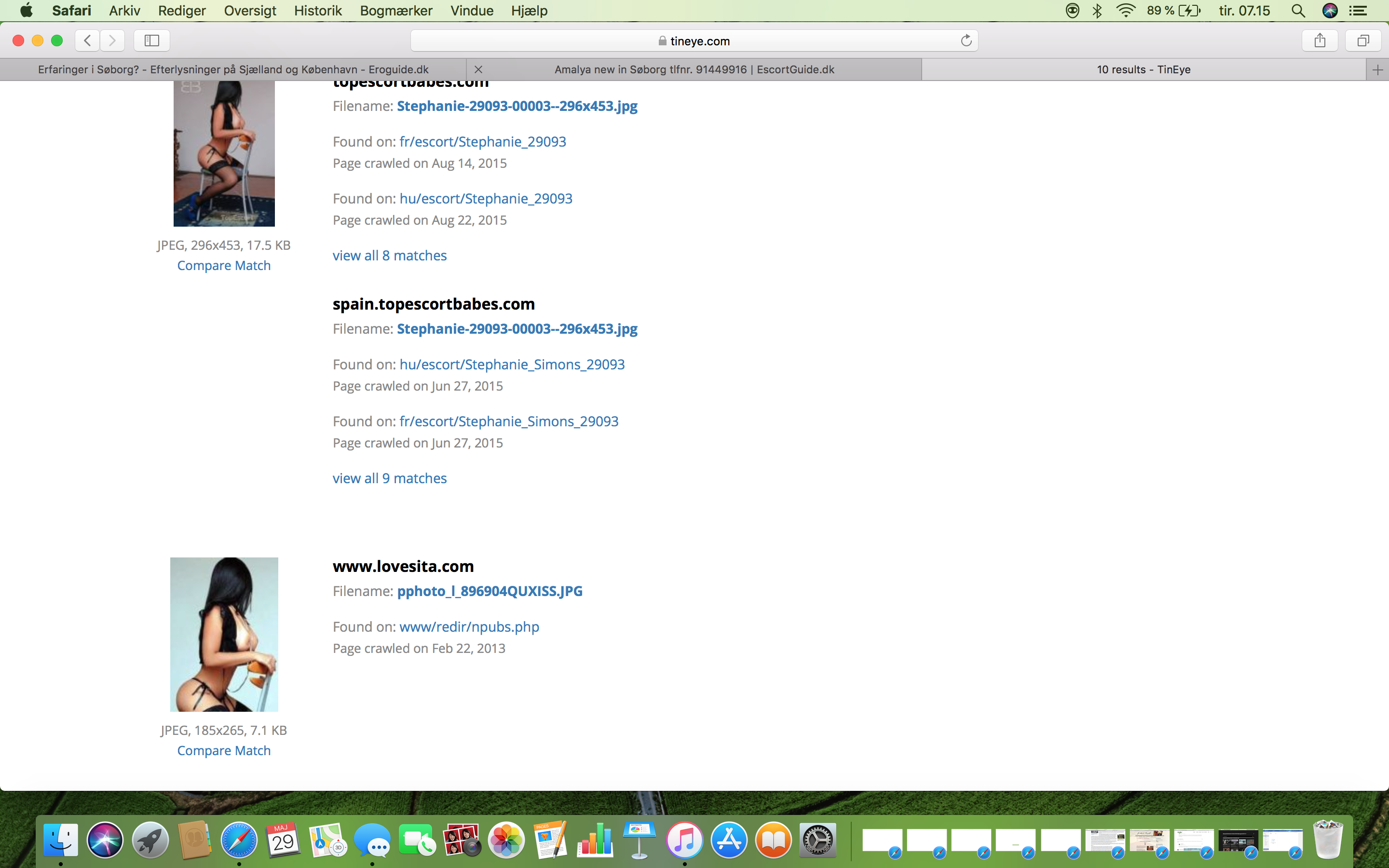Click the clock showing tir. 07.15
1389x868 pixels.
pyautogui.click(x=1244, y=10)
